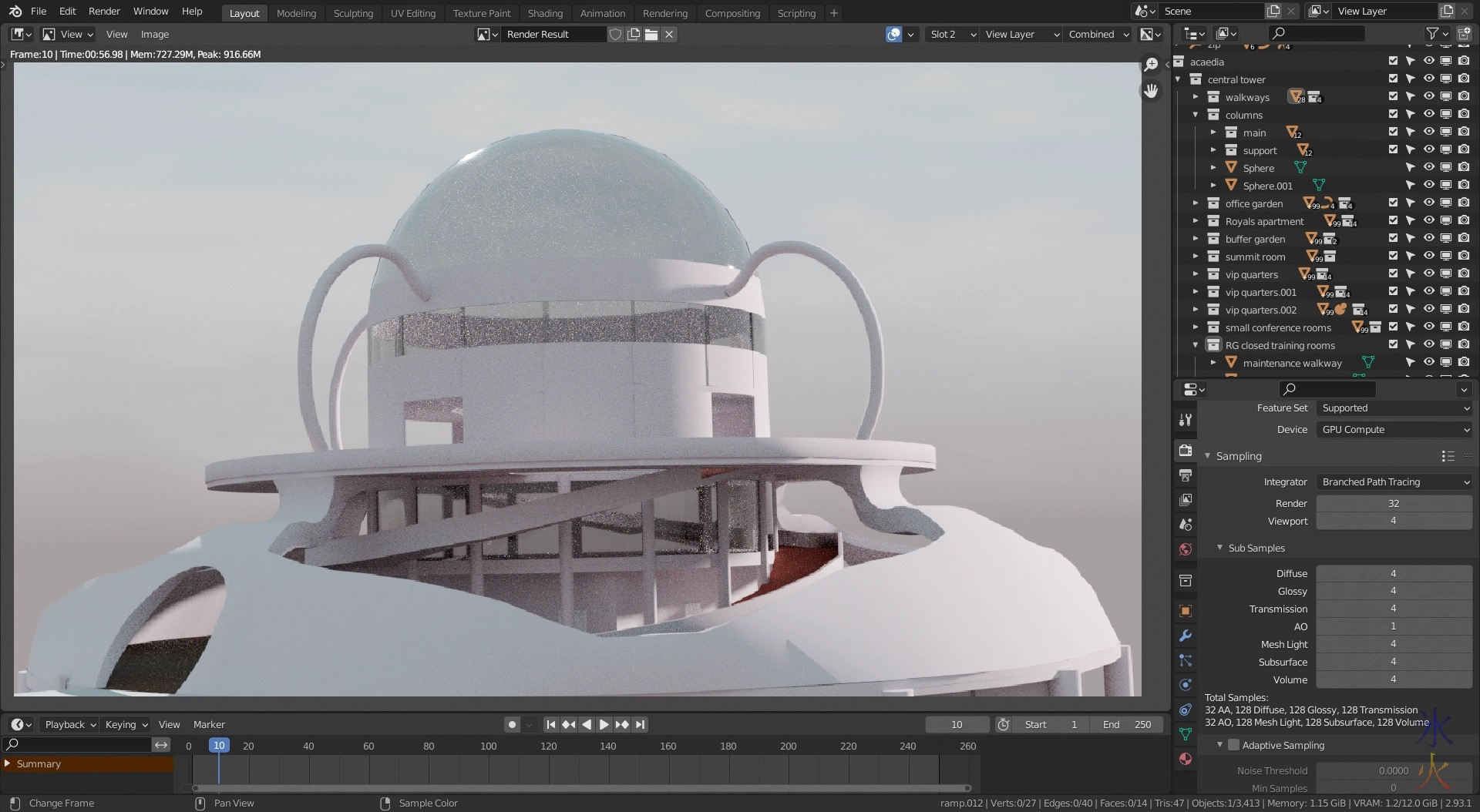Screen dimensions: 1480x812
Task: Open the Device GPU Compute dropdown
Action: (x=1394, y=430)
